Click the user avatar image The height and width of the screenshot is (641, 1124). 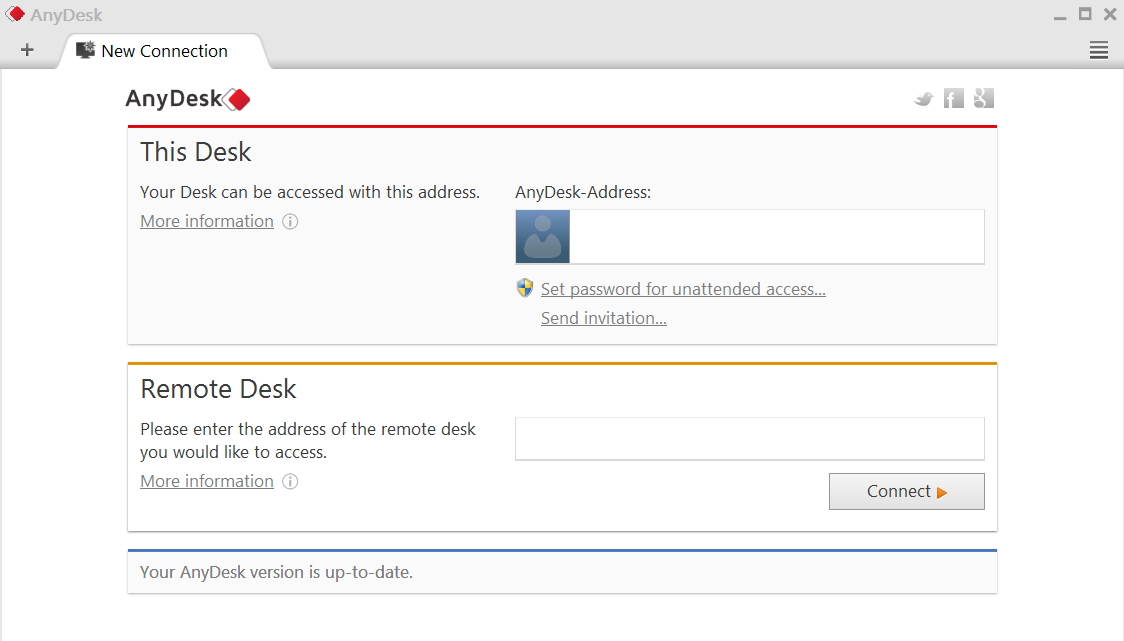point(543,237)
